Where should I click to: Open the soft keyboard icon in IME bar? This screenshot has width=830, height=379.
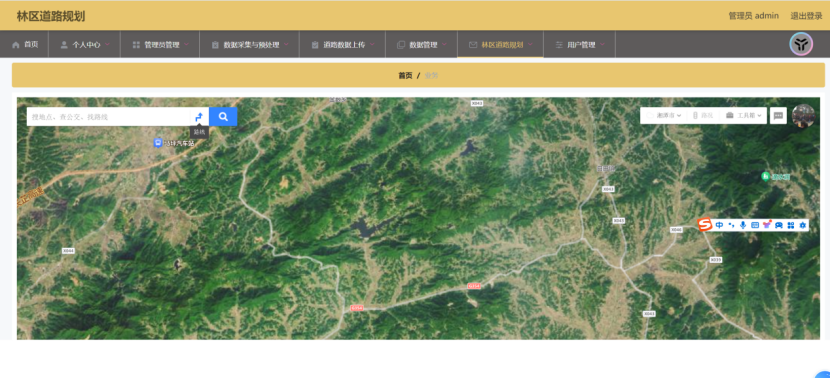pyautogui.click(x=755, y=225)
